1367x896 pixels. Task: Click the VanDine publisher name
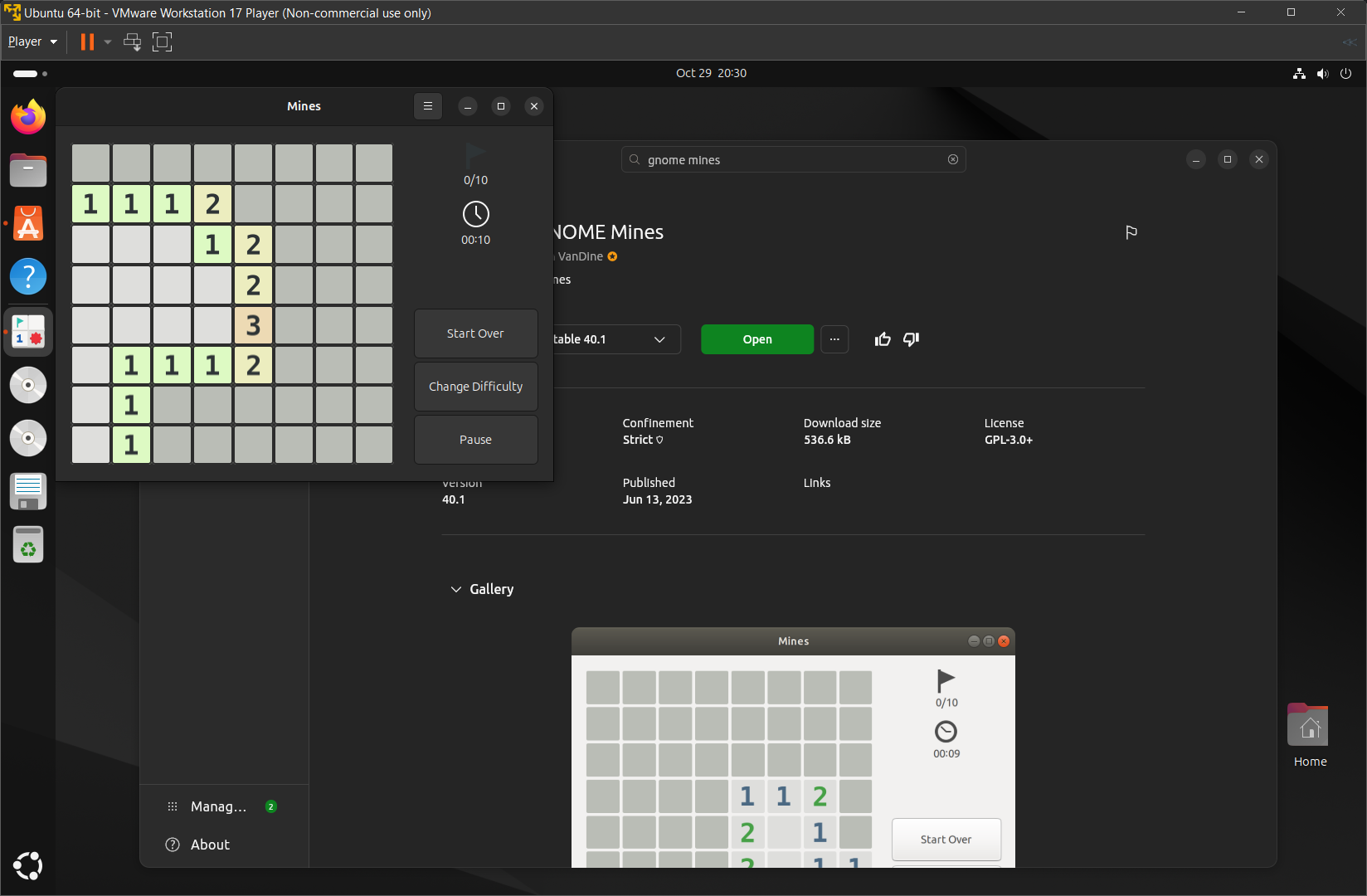581,256
